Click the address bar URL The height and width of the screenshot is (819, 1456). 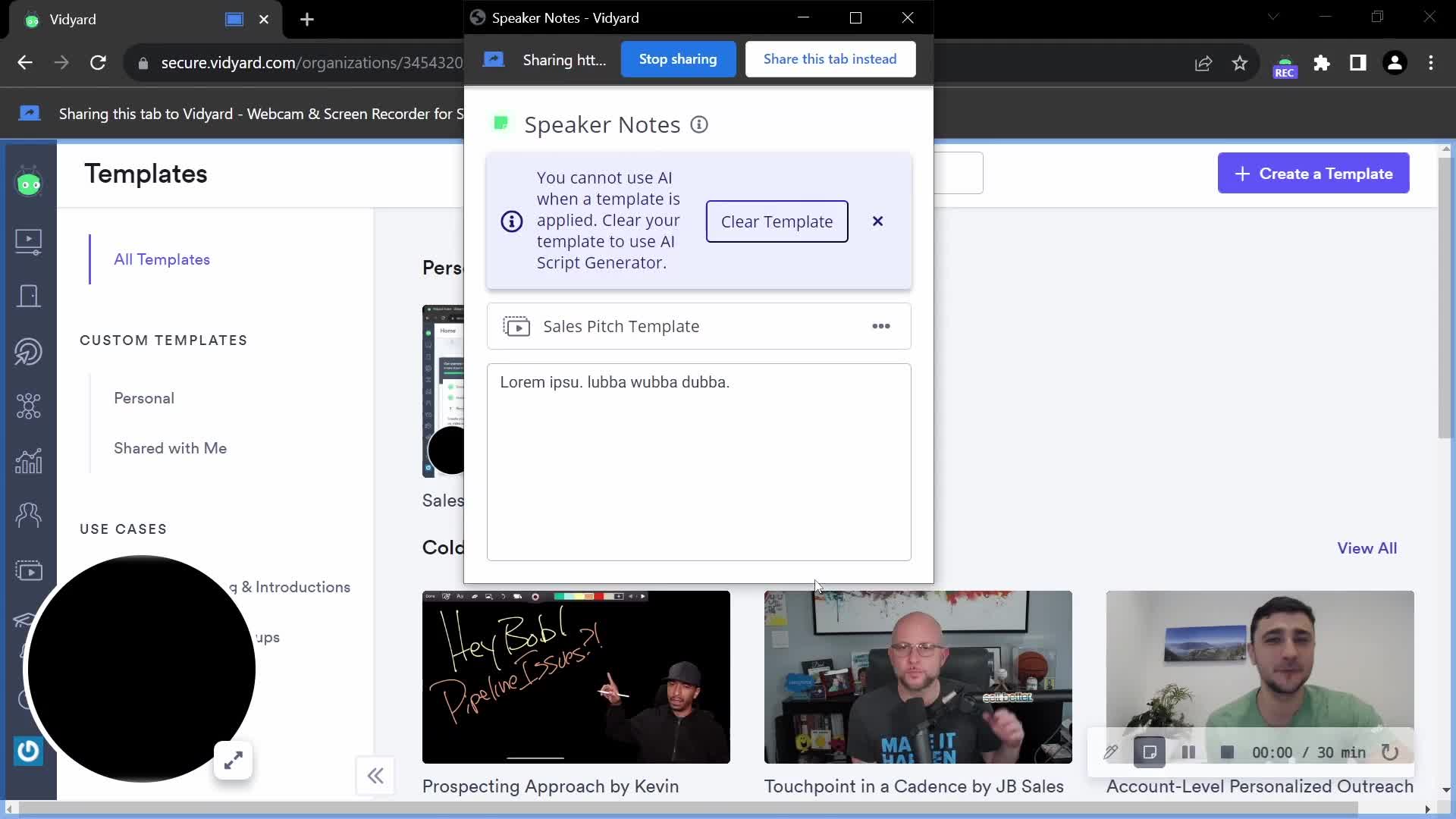pyautogui.click(x=311, y=63)
